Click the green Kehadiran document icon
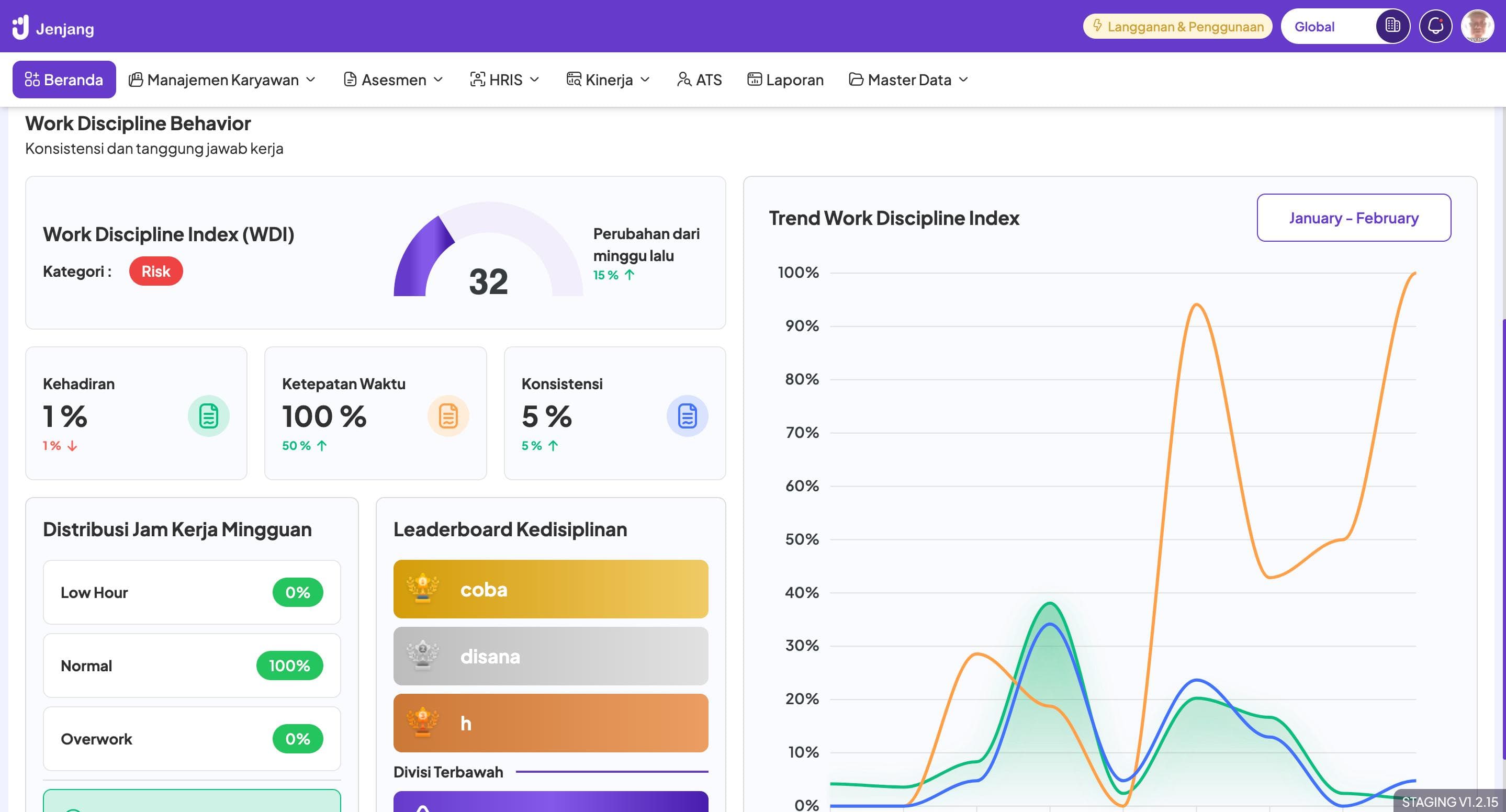This screenshot has height=812, width=1506. (208, 416)
